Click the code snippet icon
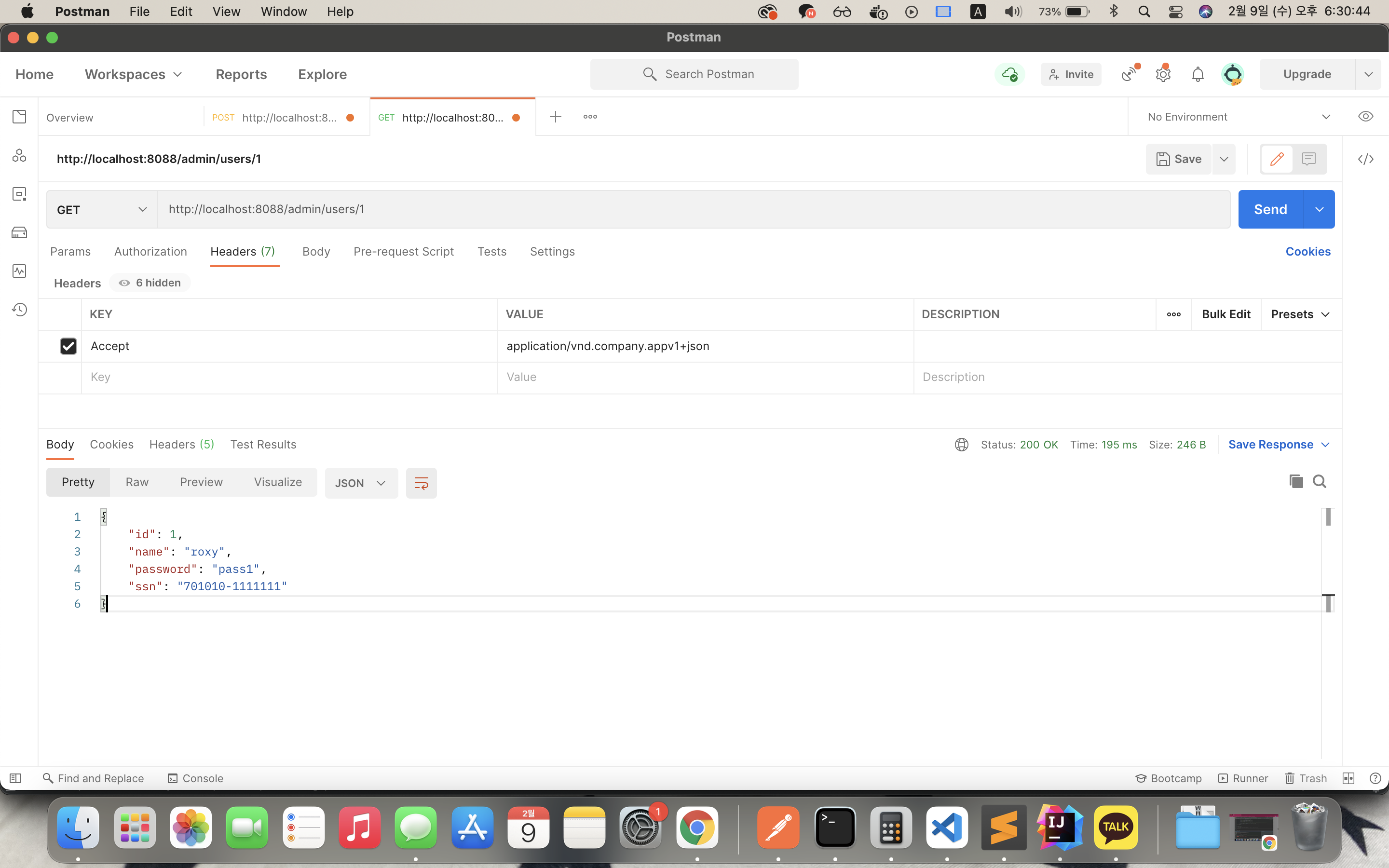The width and height of the screenshot is (1389, 868). point(1365,159)
